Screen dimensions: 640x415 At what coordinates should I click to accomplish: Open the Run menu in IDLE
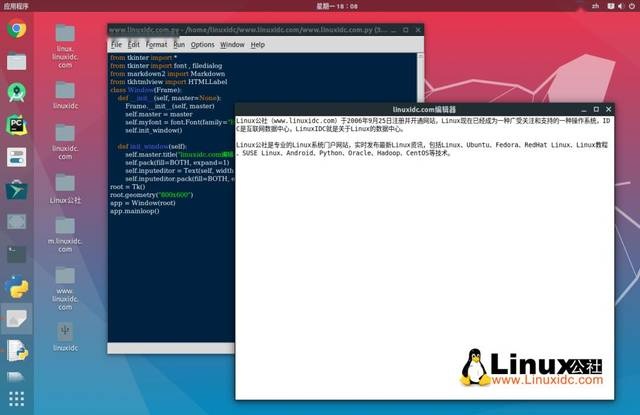tap(179, 44)
